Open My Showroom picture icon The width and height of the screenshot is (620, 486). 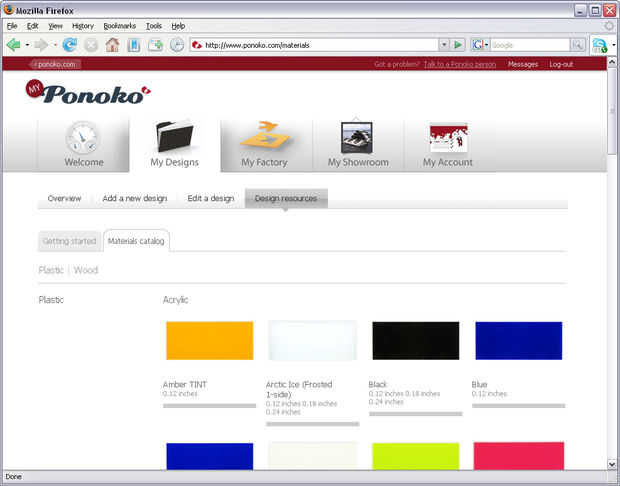357,137
